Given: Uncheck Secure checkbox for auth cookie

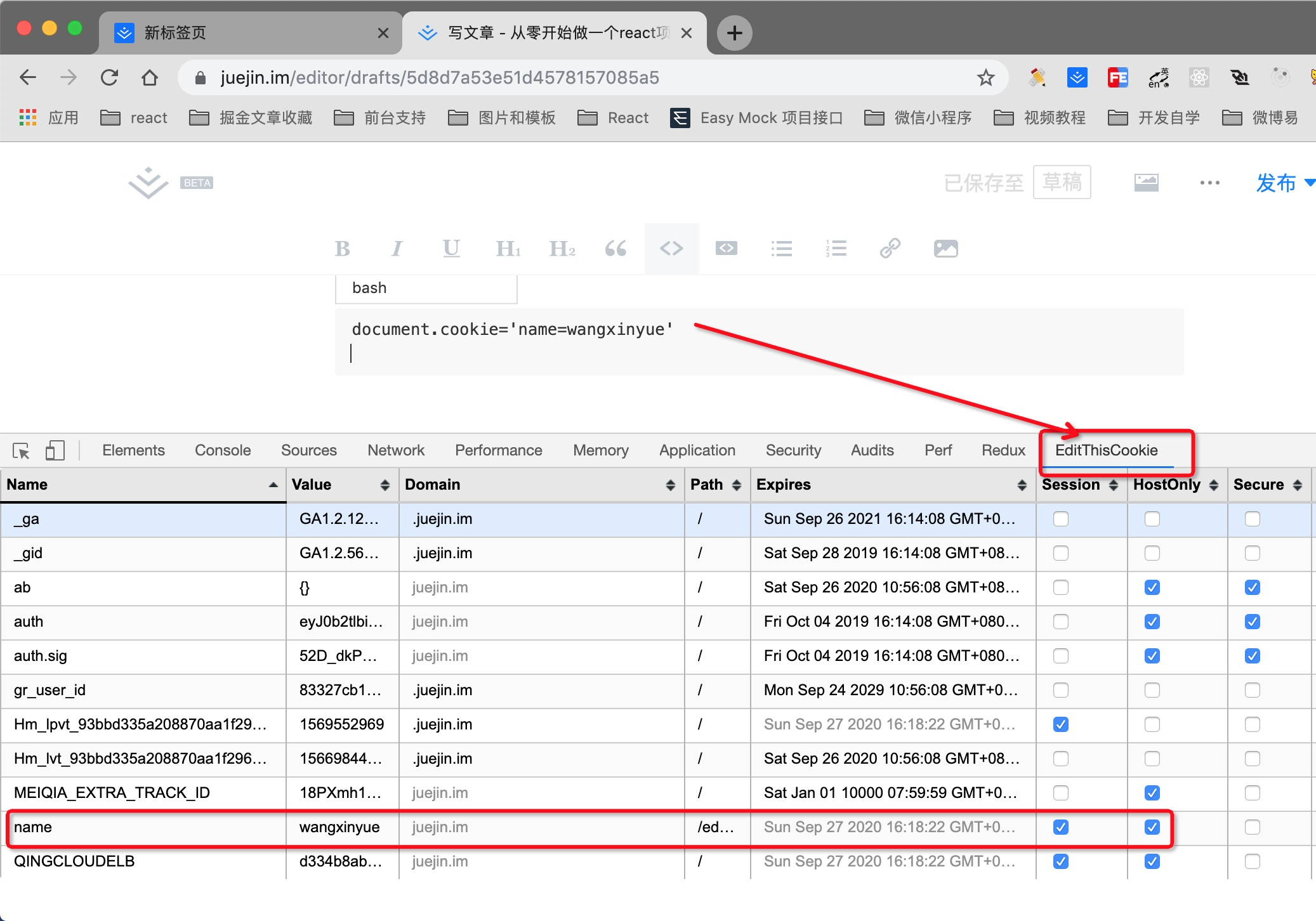Looking at the screenshot, I should 1252,622.
